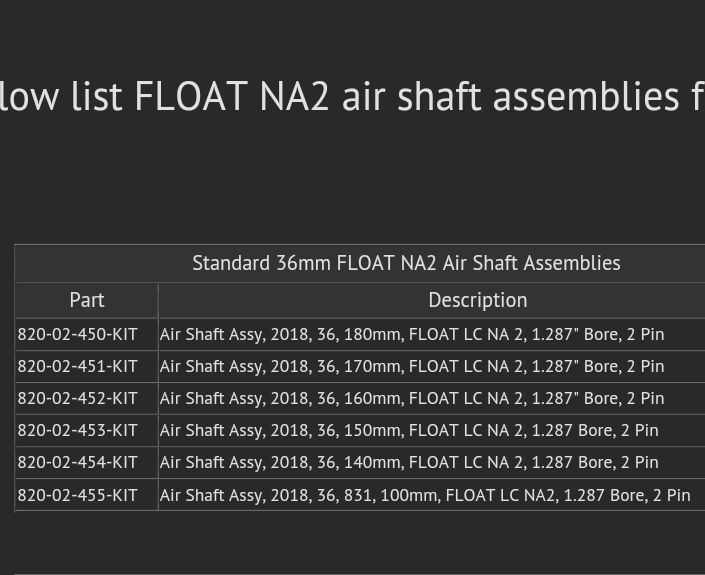Click part number 820-02-454-KIT
This screenshot has width=705, height=575.
78,462
